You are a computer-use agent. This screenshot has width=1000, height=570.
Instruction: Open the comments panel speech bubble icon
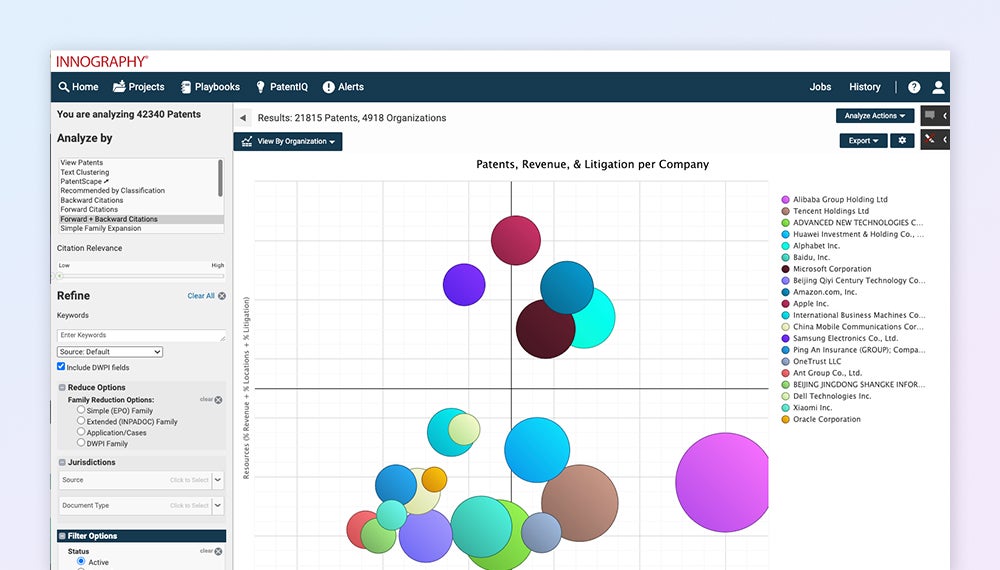pos(930,116)
